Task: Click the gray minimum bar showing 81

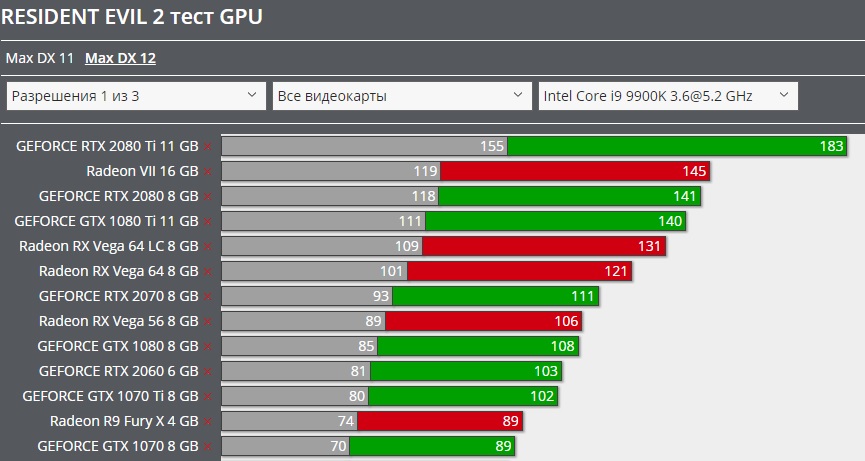Action: coord(296,371)
